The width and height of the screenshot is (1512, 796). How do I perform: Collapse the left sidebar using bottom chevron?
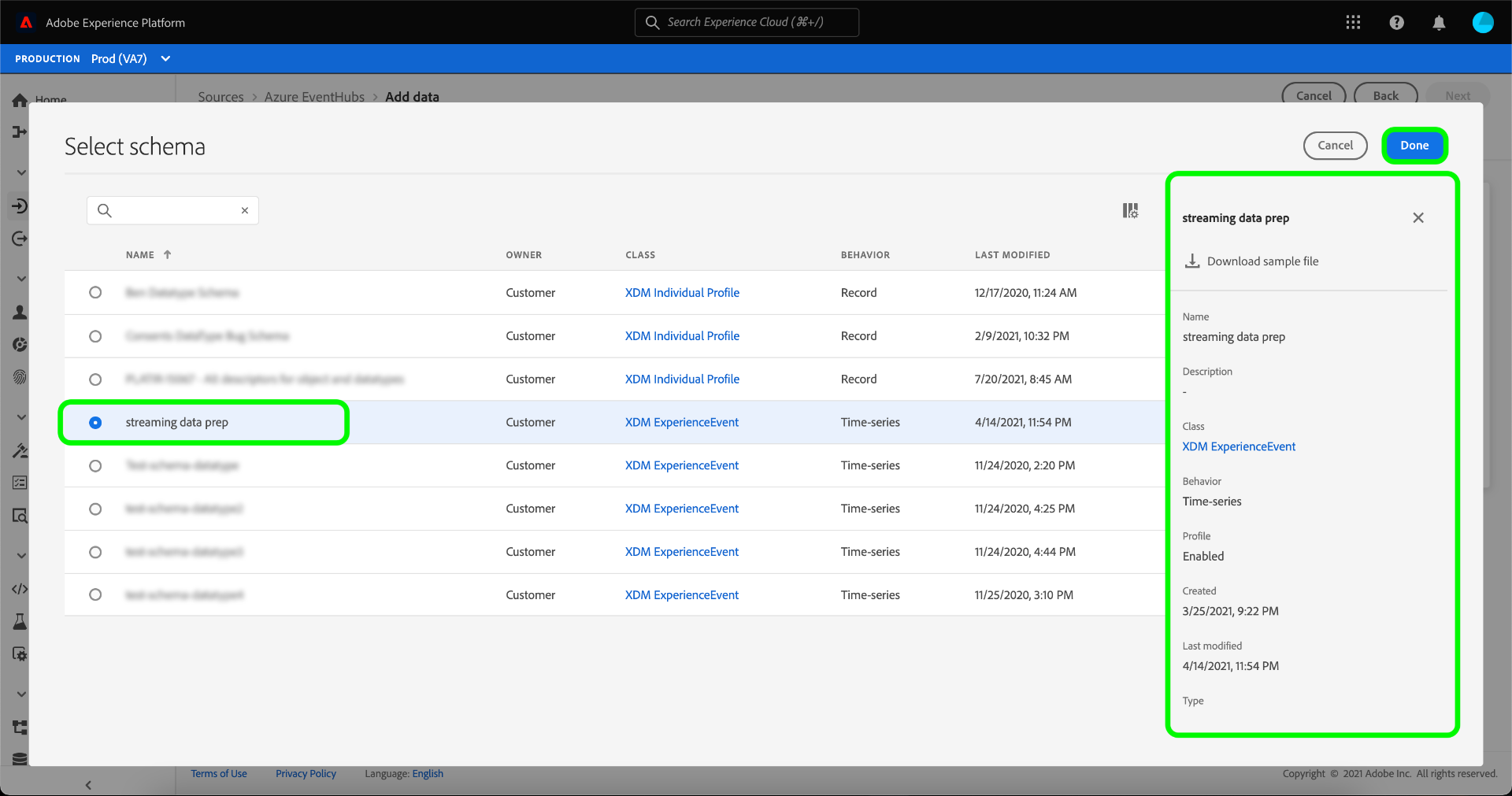click(x=88, y=785)
